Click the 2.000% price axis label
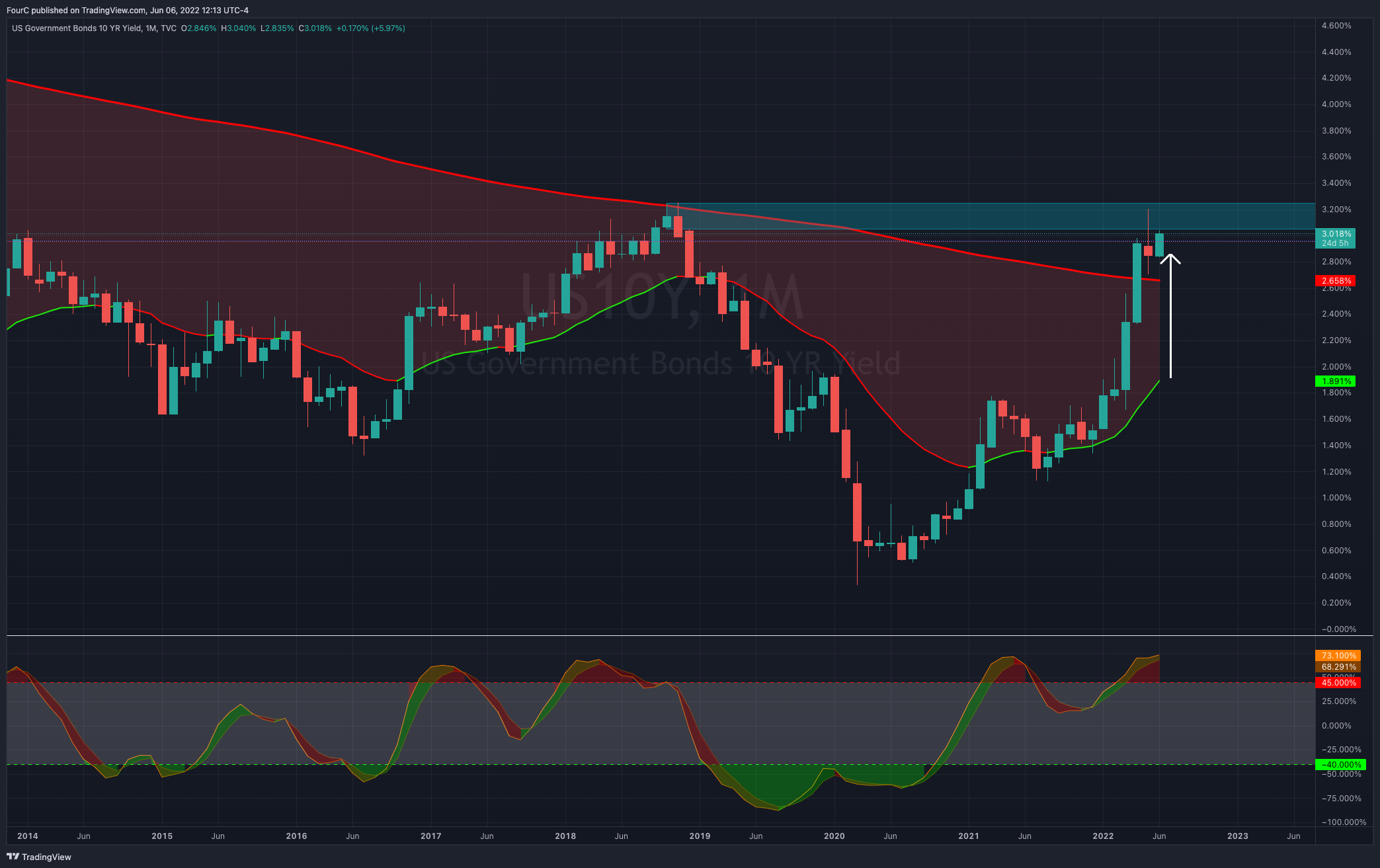This screenshot has height=868, width=1380. tap(1336, 367)
